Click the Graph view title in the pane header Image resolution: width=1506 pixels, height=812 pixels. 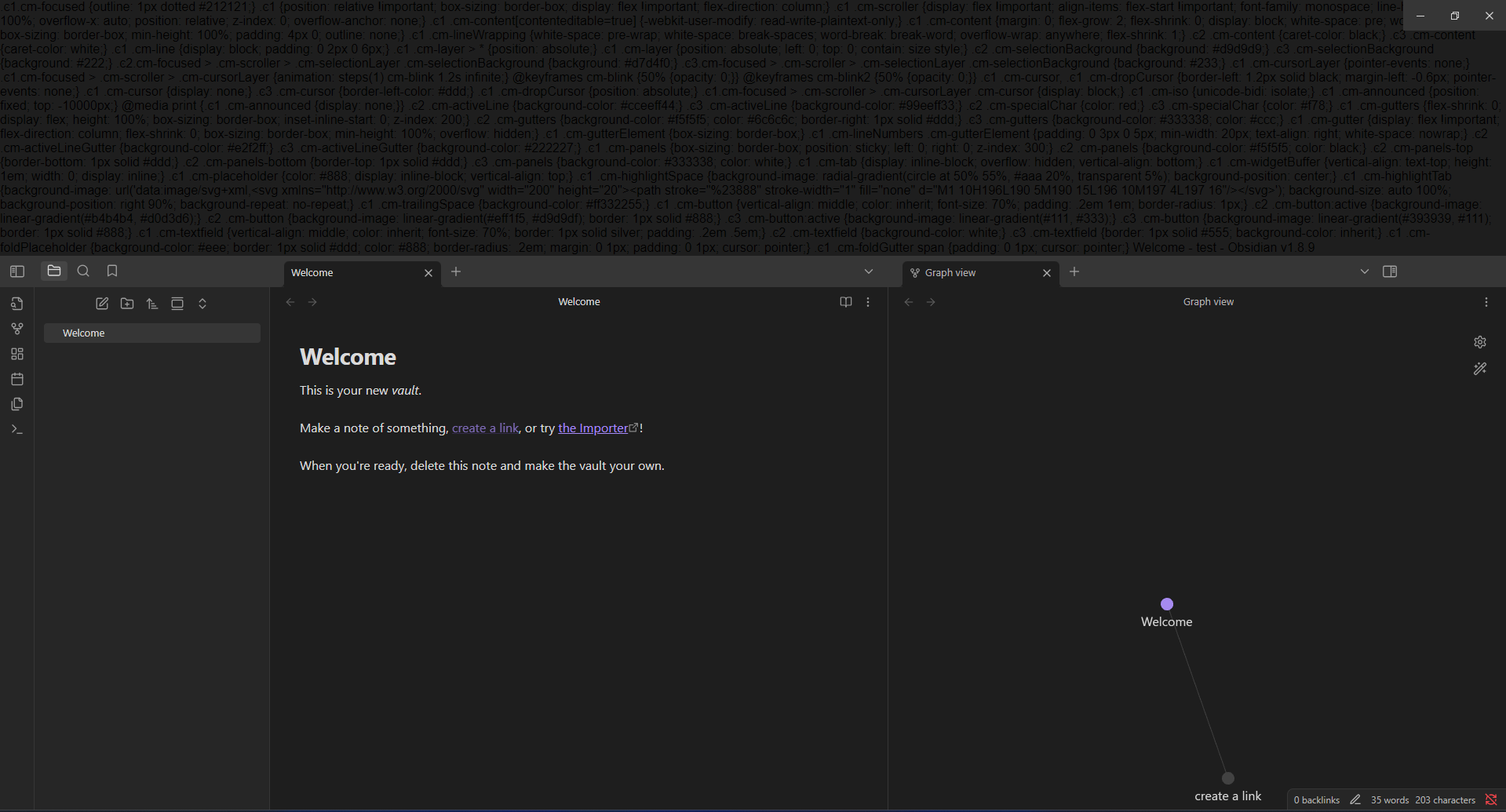[x=1209, y=302]
